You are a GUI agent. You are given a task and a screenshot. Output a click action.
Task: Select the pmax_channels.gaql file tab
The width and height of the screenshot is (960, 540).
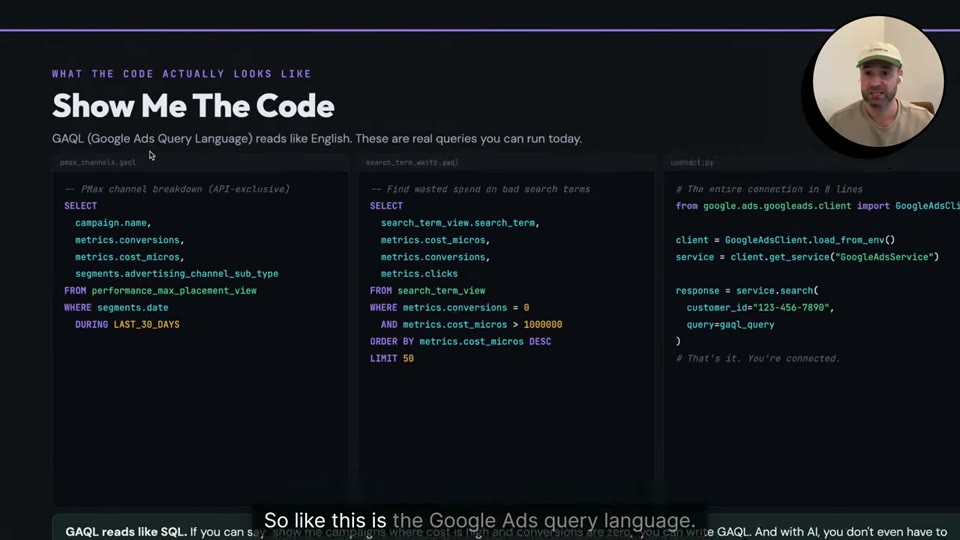coord(98,162)
